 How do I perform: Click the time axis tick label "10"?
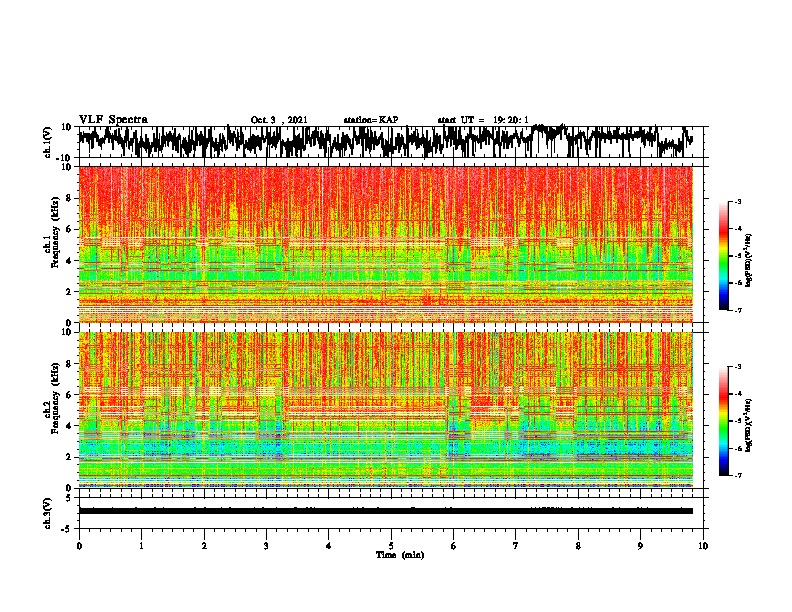pos(703,546)
